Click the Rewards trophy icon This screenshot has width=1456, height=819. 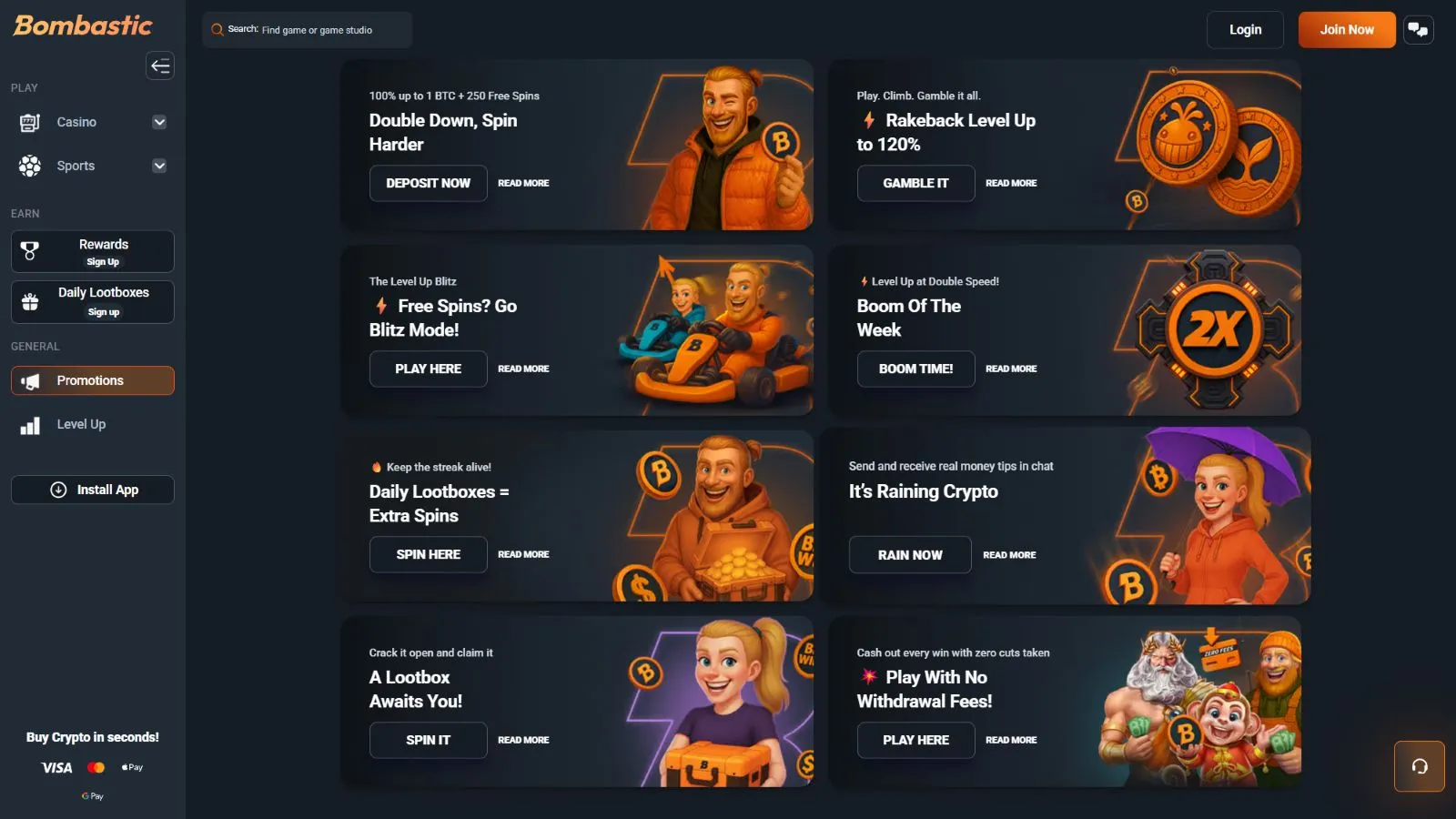coord(30,251)
